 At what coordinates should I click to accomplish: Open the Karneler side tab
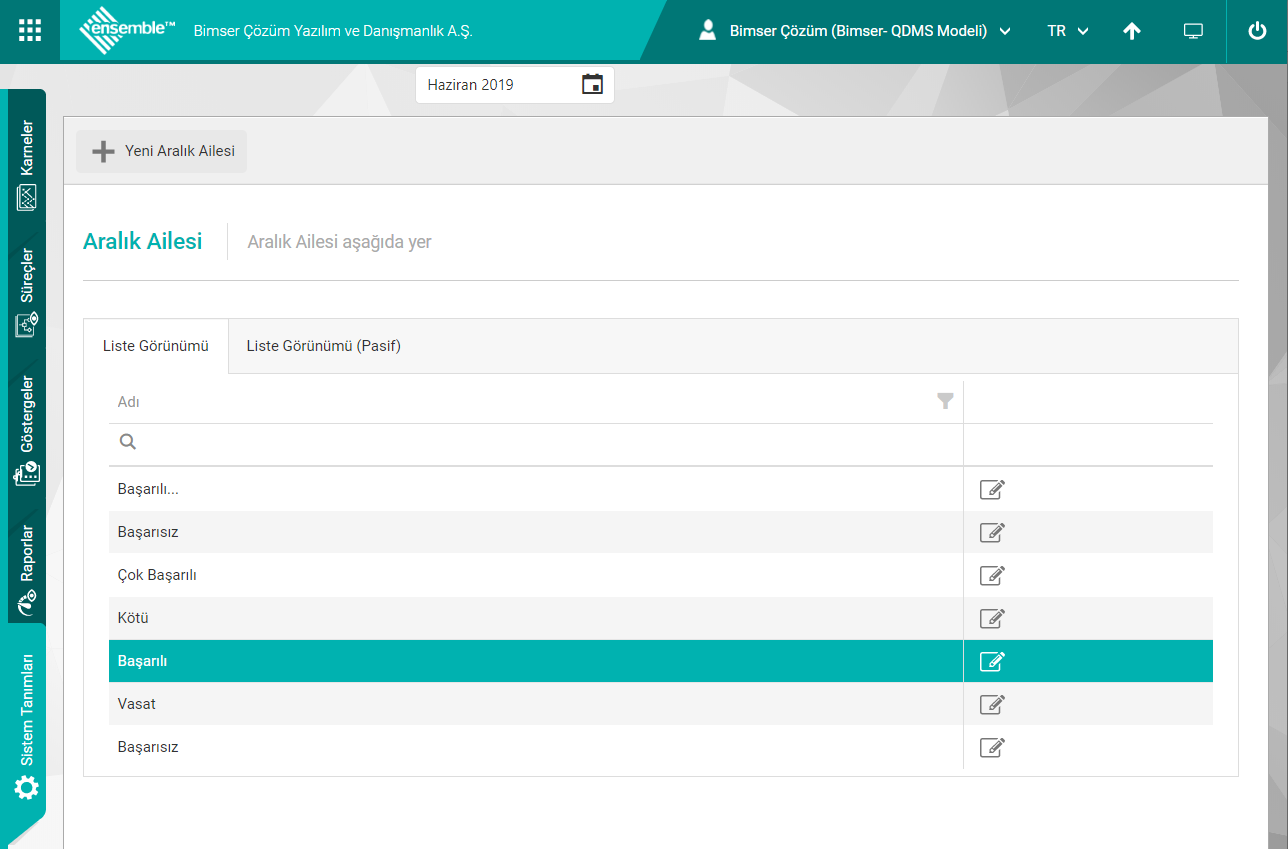[x=27, y=165]
